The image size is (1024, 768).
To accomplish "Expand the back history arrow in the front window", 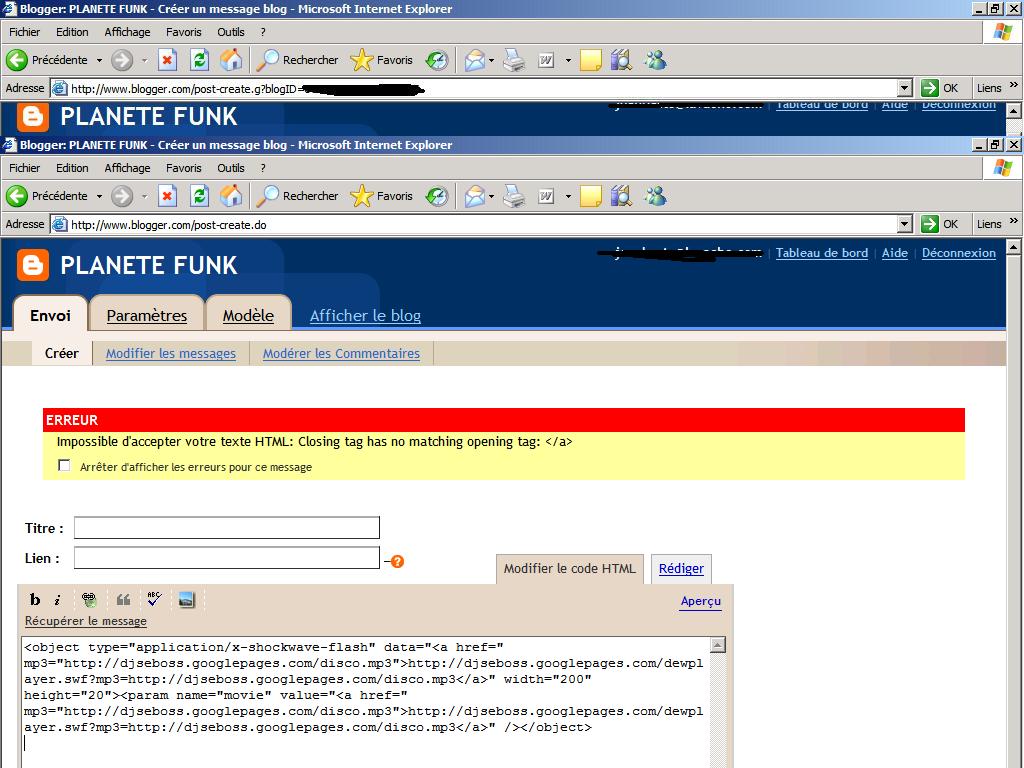I will click(x=99, y=196).
